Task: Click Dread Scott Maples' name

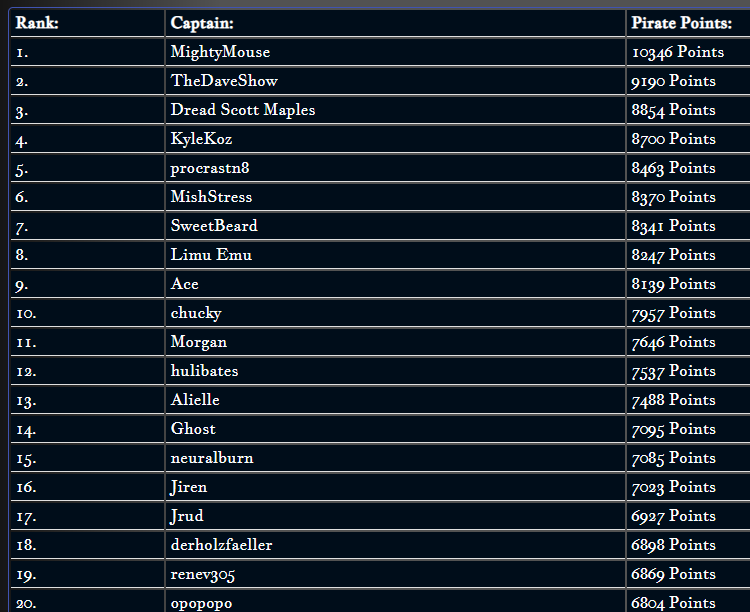Action: (243, 110)
